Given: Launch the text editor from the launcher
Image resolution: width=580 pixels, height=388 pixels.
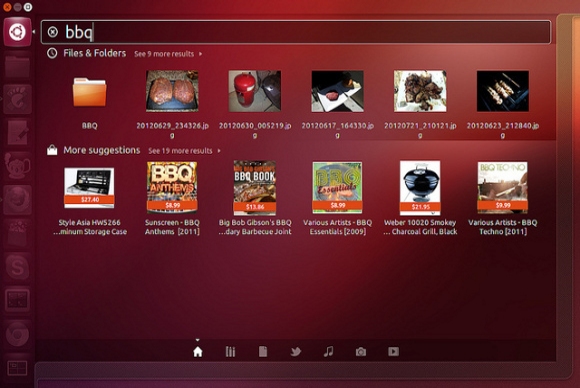Looking at the screenshot, I should pos(17,132).
